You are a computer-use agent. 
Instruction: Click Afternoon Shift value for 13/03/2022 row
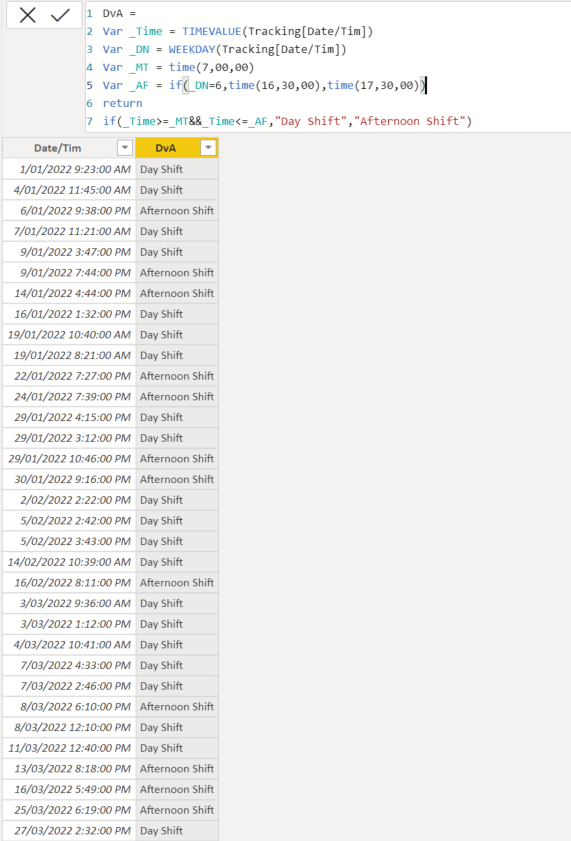(177, 768)
